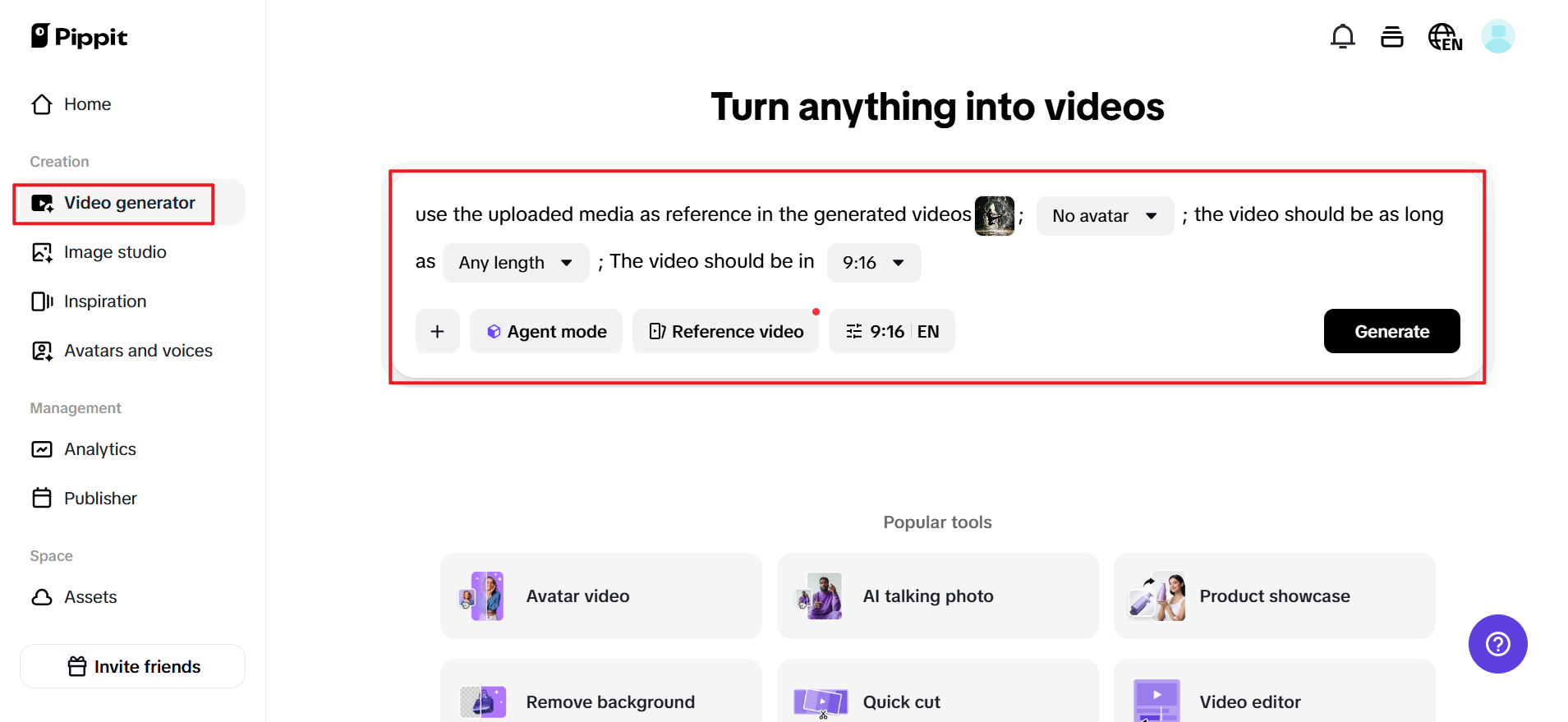Click the Video editor card thumbnail icon

click(x=1156, y=701)
